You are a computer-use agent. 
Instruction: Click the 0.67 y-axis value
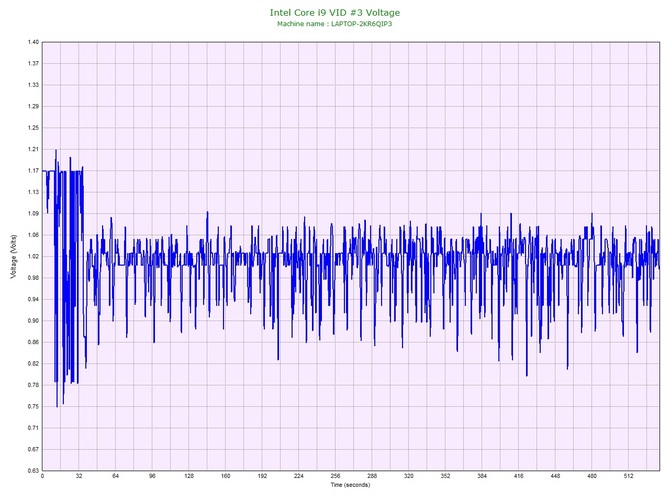click(x=33, y=449)
